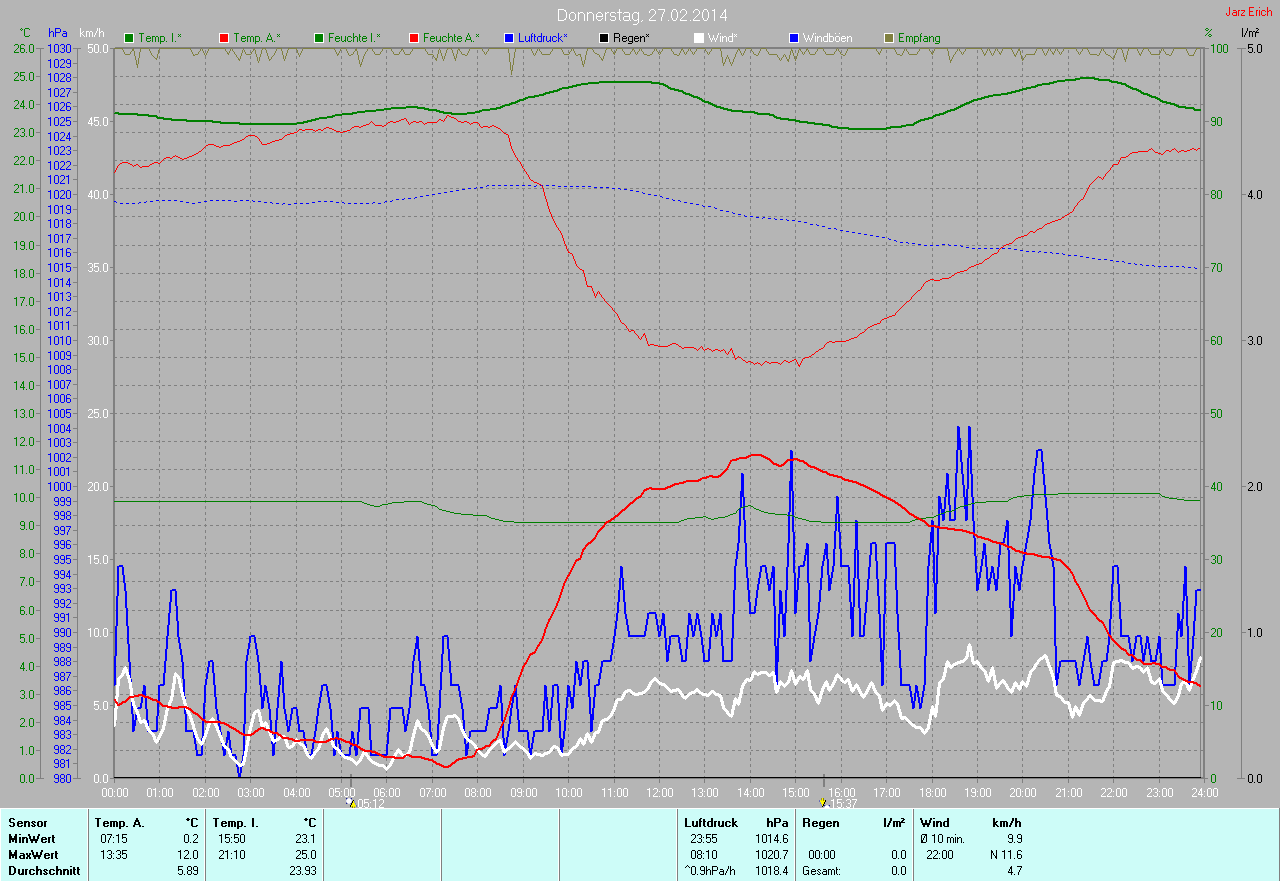
Task: Click the '%' axis unit label
Action: [x=1208, y=33]
